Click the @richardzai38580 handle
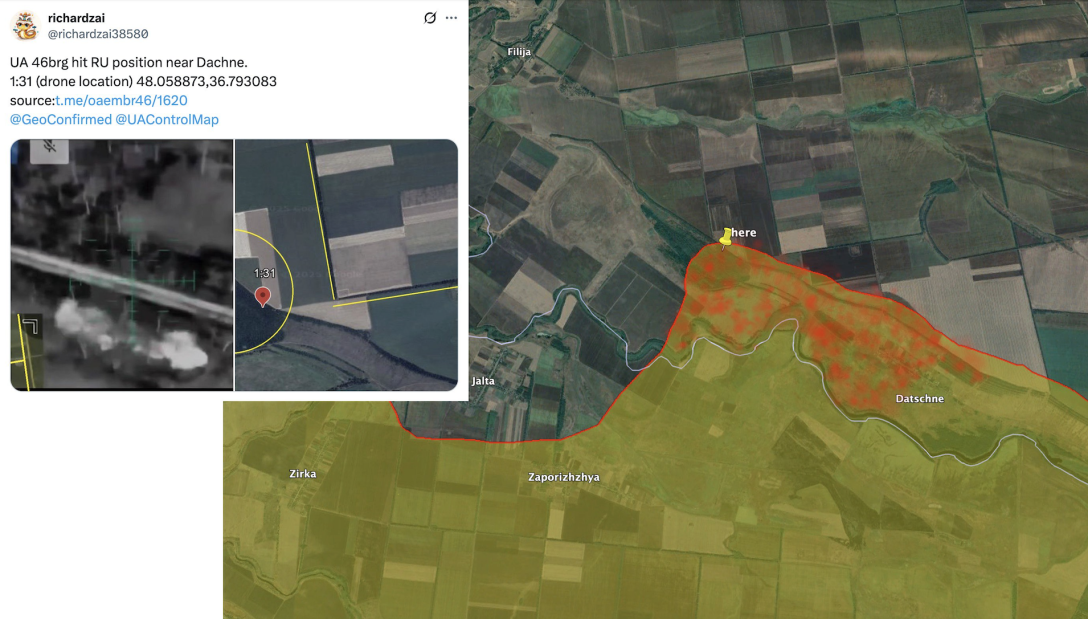Viewport: 1088px width, 619px height. coord(98,34)
